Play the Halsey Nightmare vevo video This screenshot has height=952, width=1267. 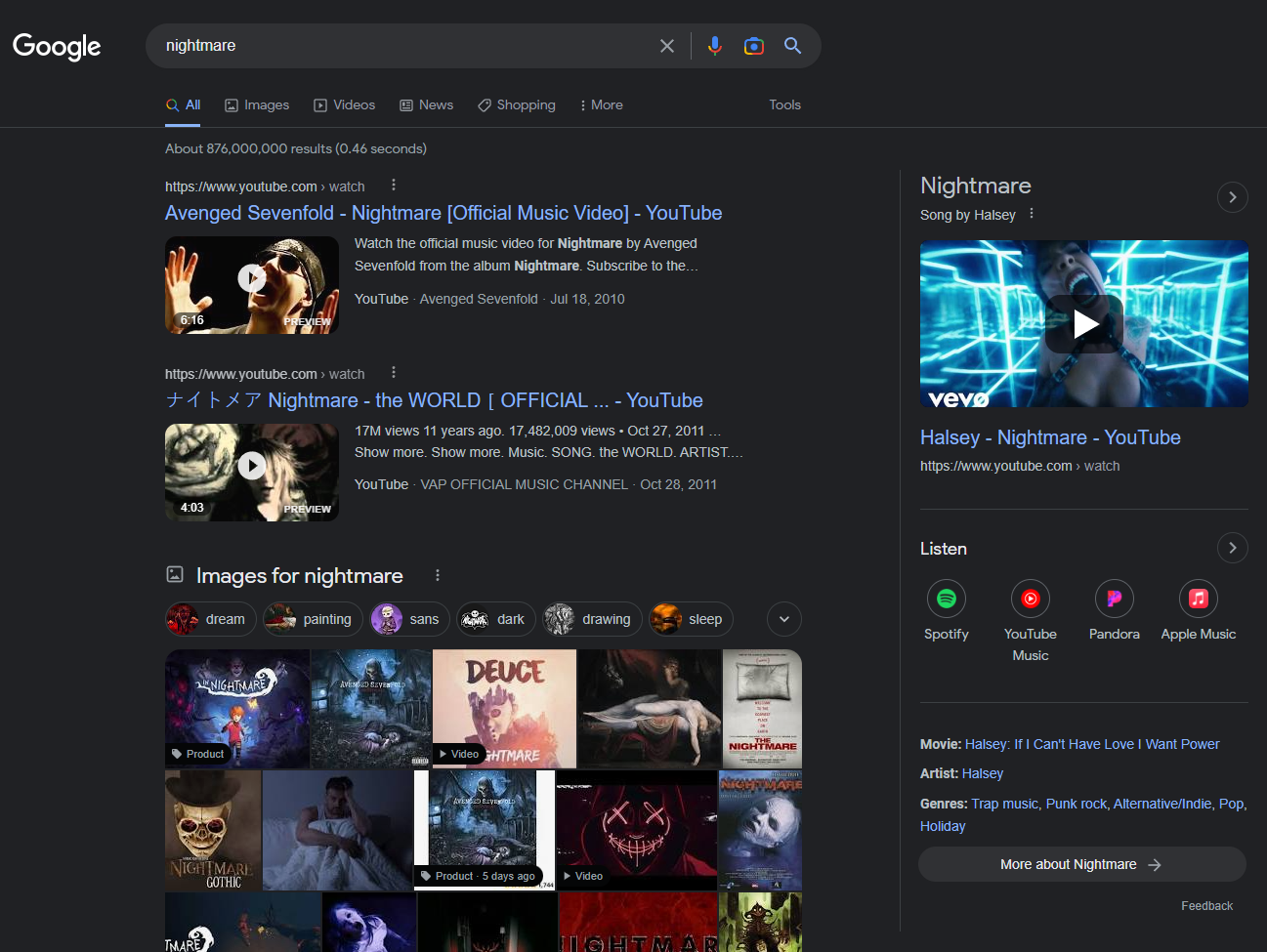point(1083,324)
